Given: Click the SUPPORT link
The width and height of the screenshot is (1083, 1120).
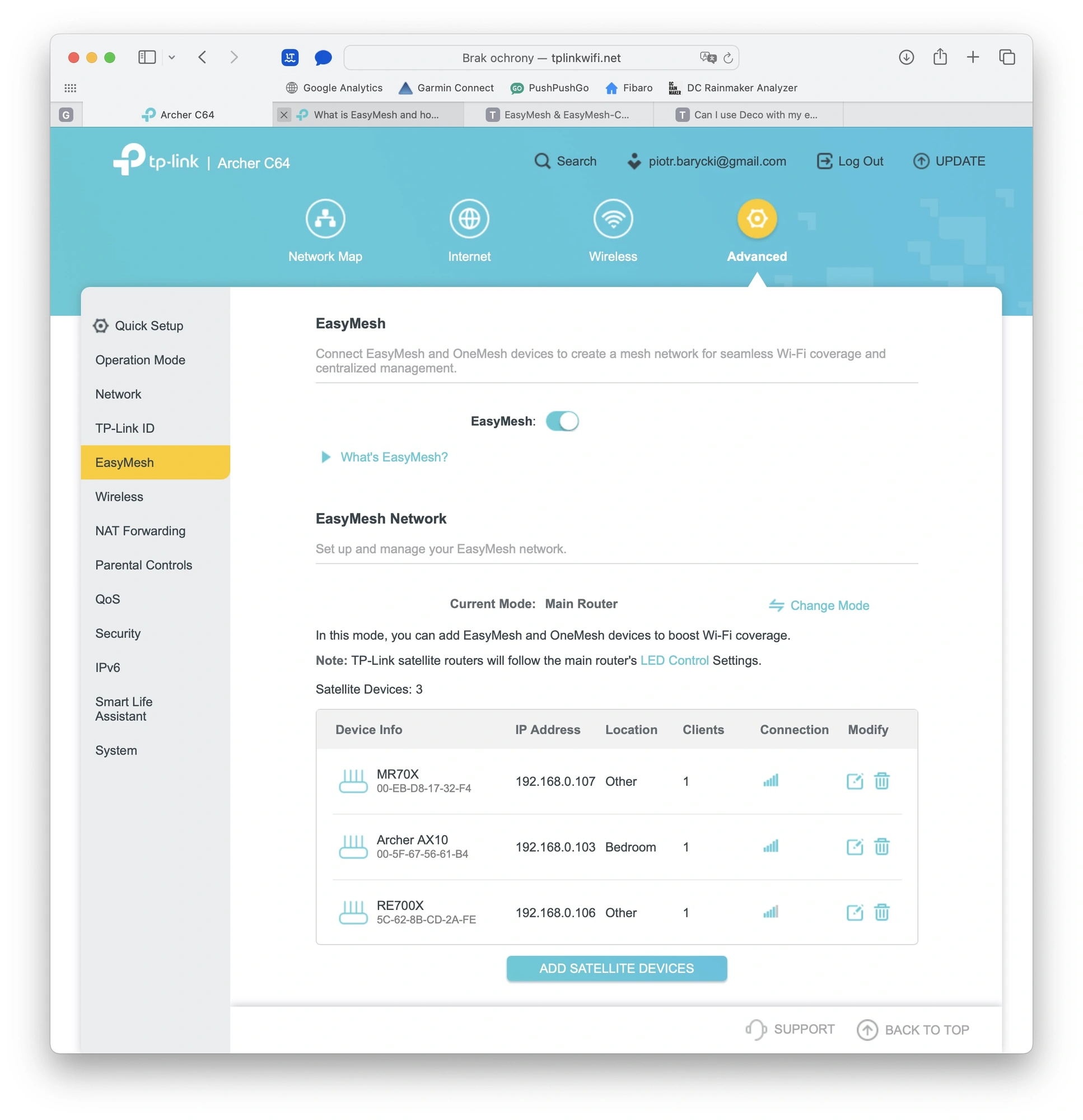Looking at the screenshot, I should pos(790,1029).
